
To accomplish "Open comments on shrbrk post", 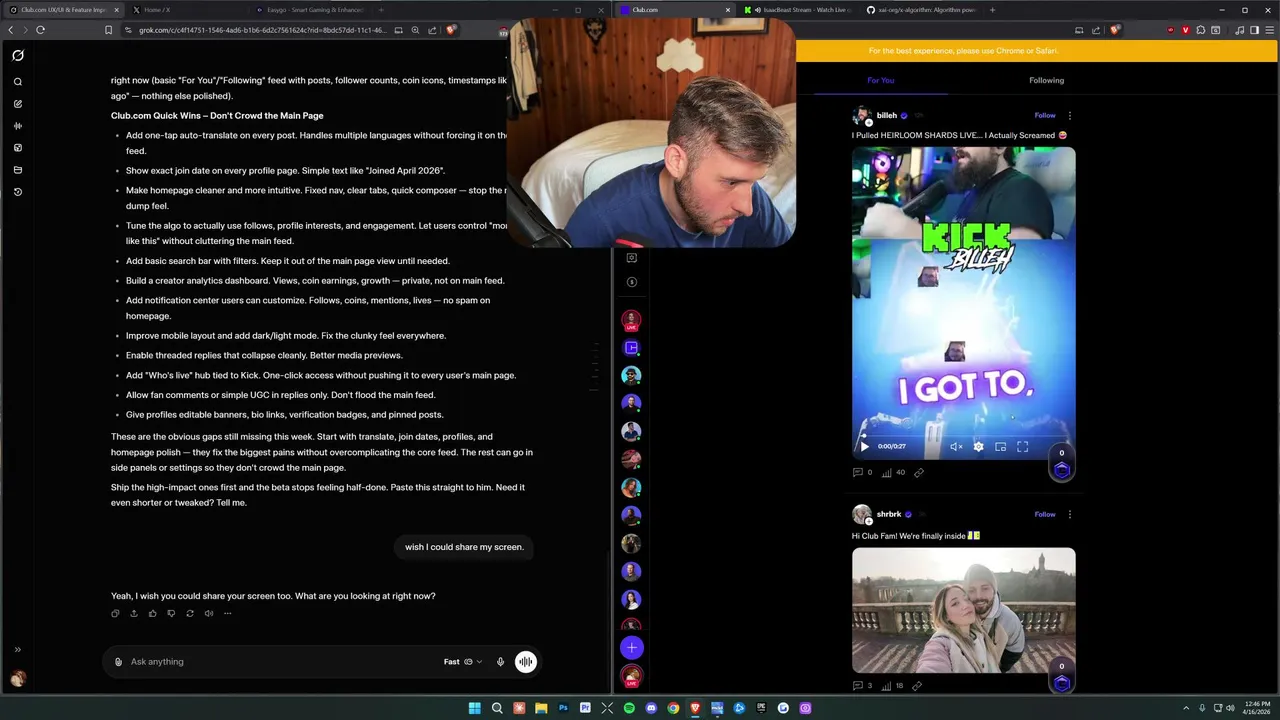I will coord(862,686).
